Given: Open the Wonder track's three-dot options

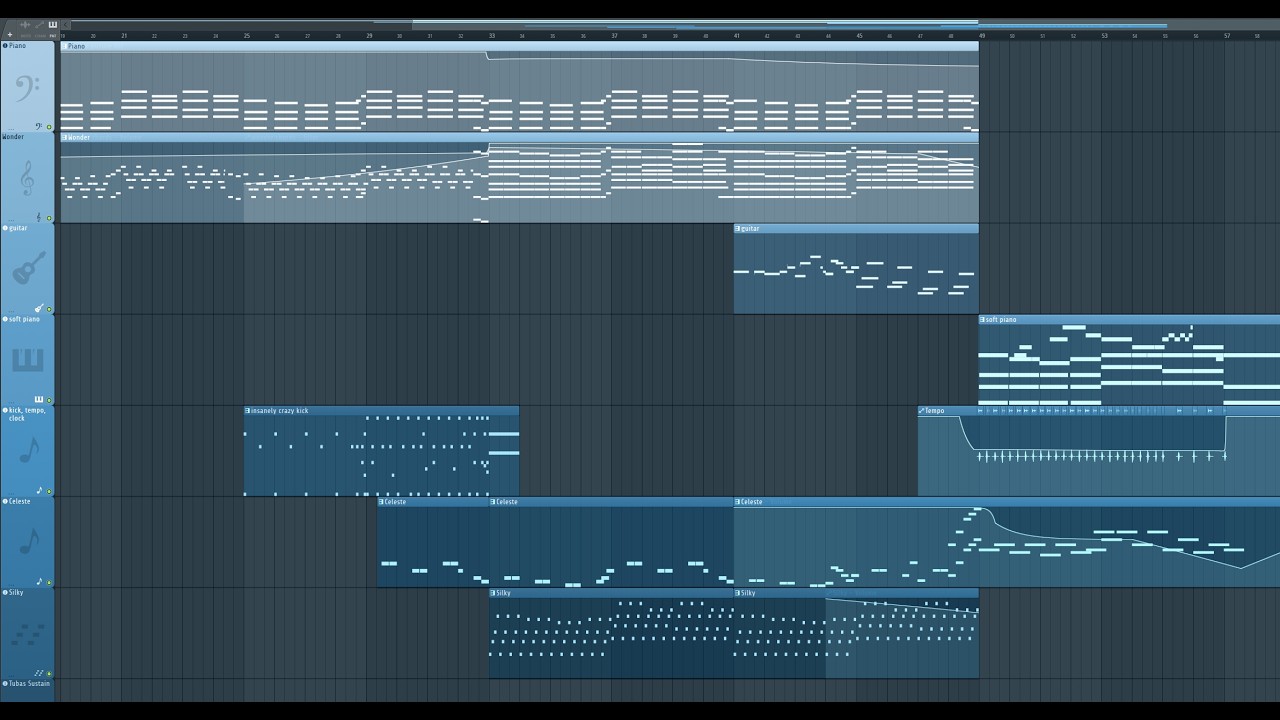Looking at the screenshot, I should [11, 220].
